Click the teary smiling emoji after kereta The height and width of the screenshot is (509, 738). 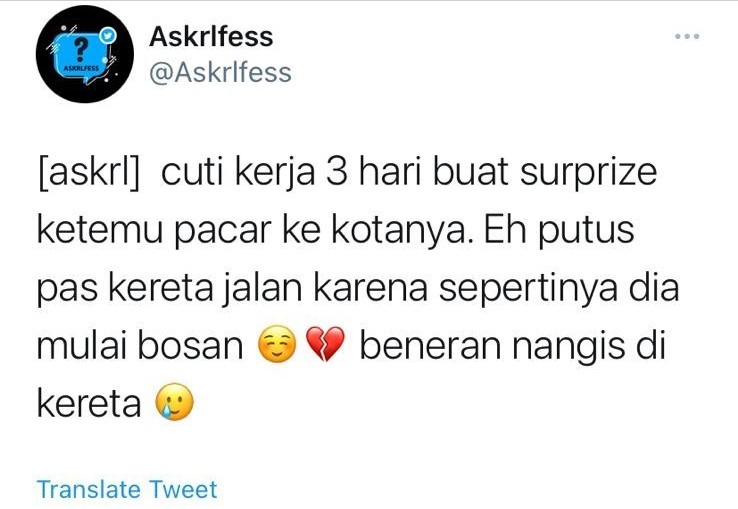(175, 402)
